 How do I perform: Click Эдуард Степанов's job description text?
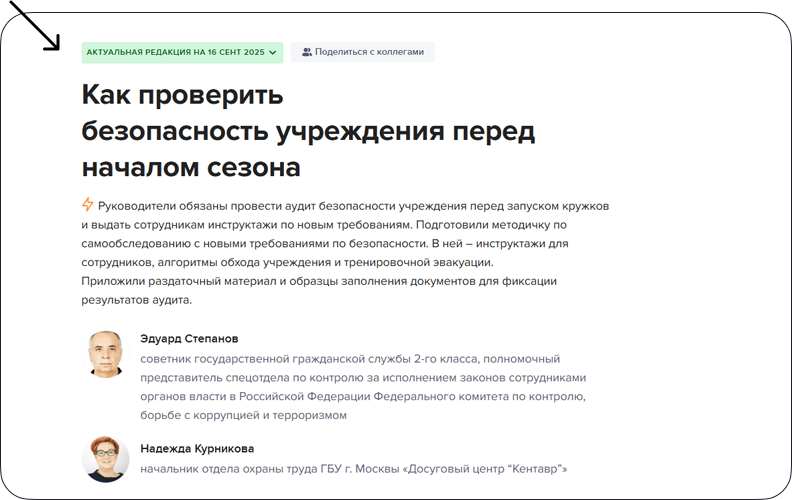click(362, 377)
